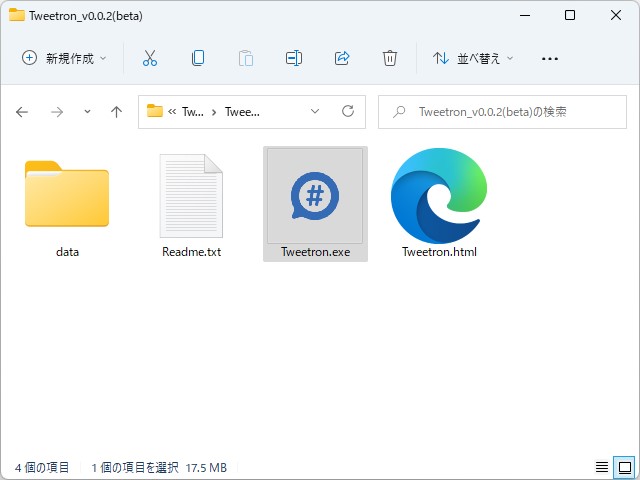Click the Share icon in toolbar
Viewport: 640px width, 480px height.
[342, 58]
